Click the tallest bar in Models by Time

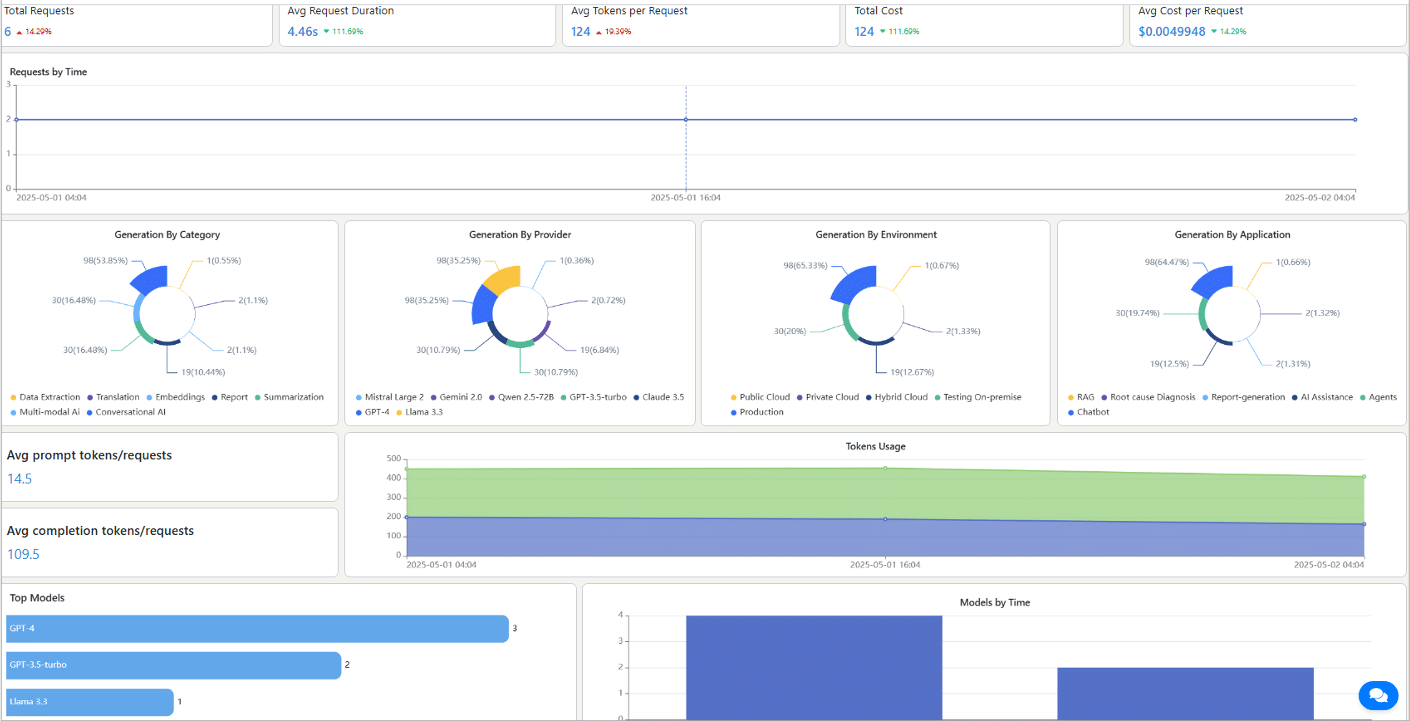click(813, 666)
